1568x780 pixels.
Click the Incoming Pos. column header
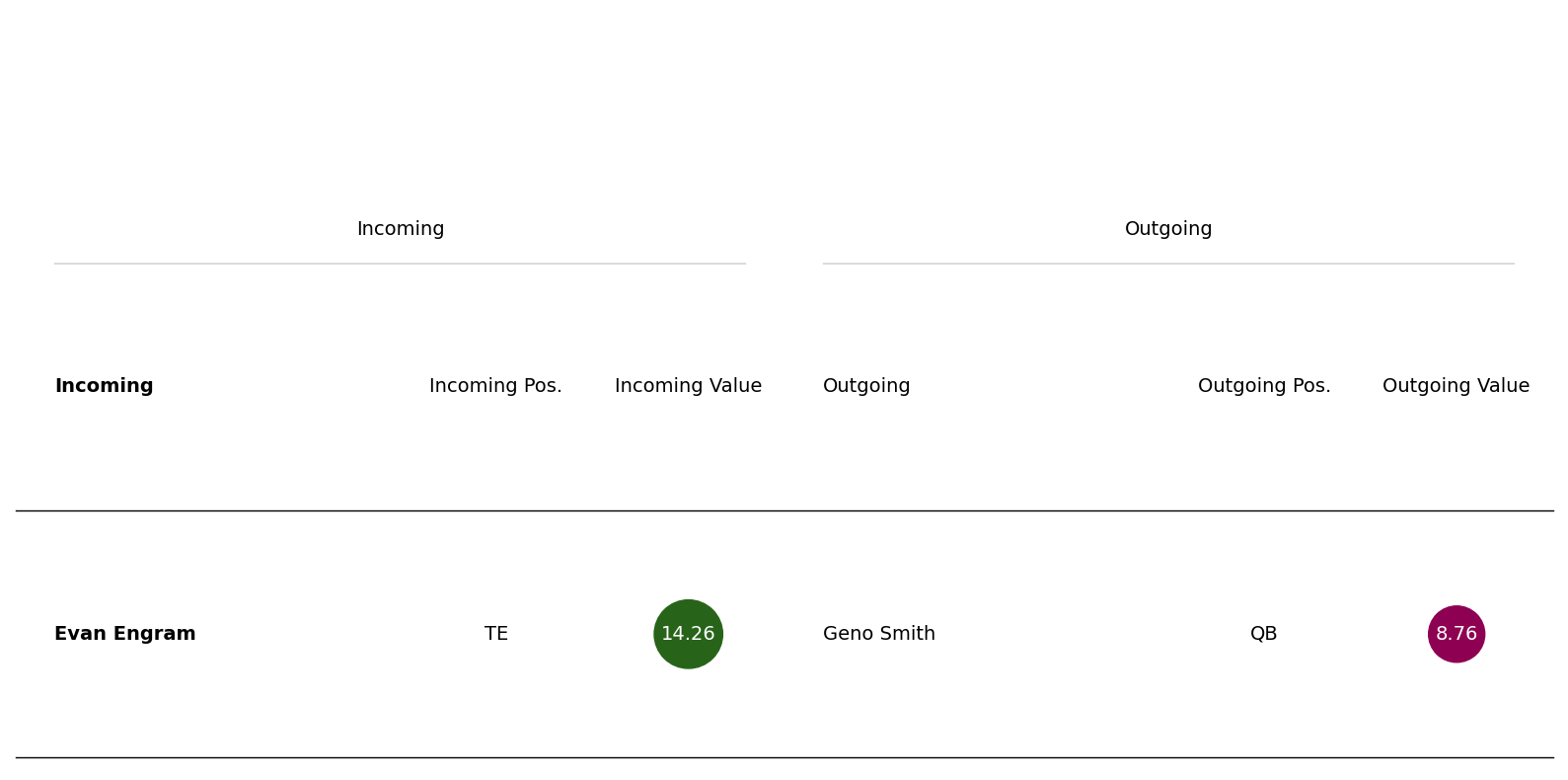coord(495,386)
